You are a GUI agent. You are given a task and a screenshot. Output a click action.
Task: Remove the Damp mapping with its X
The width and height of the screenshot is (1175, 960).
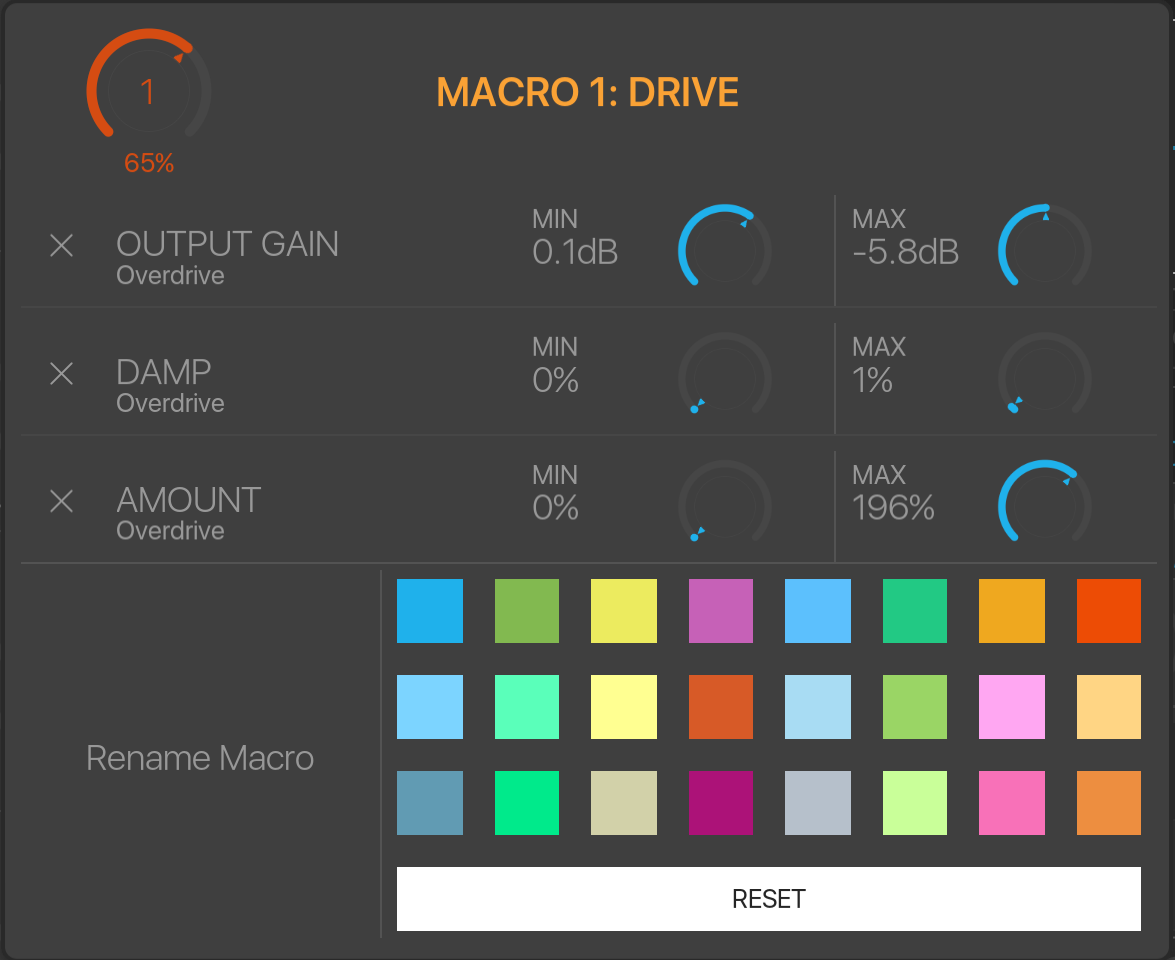click(x=61, y=373)
